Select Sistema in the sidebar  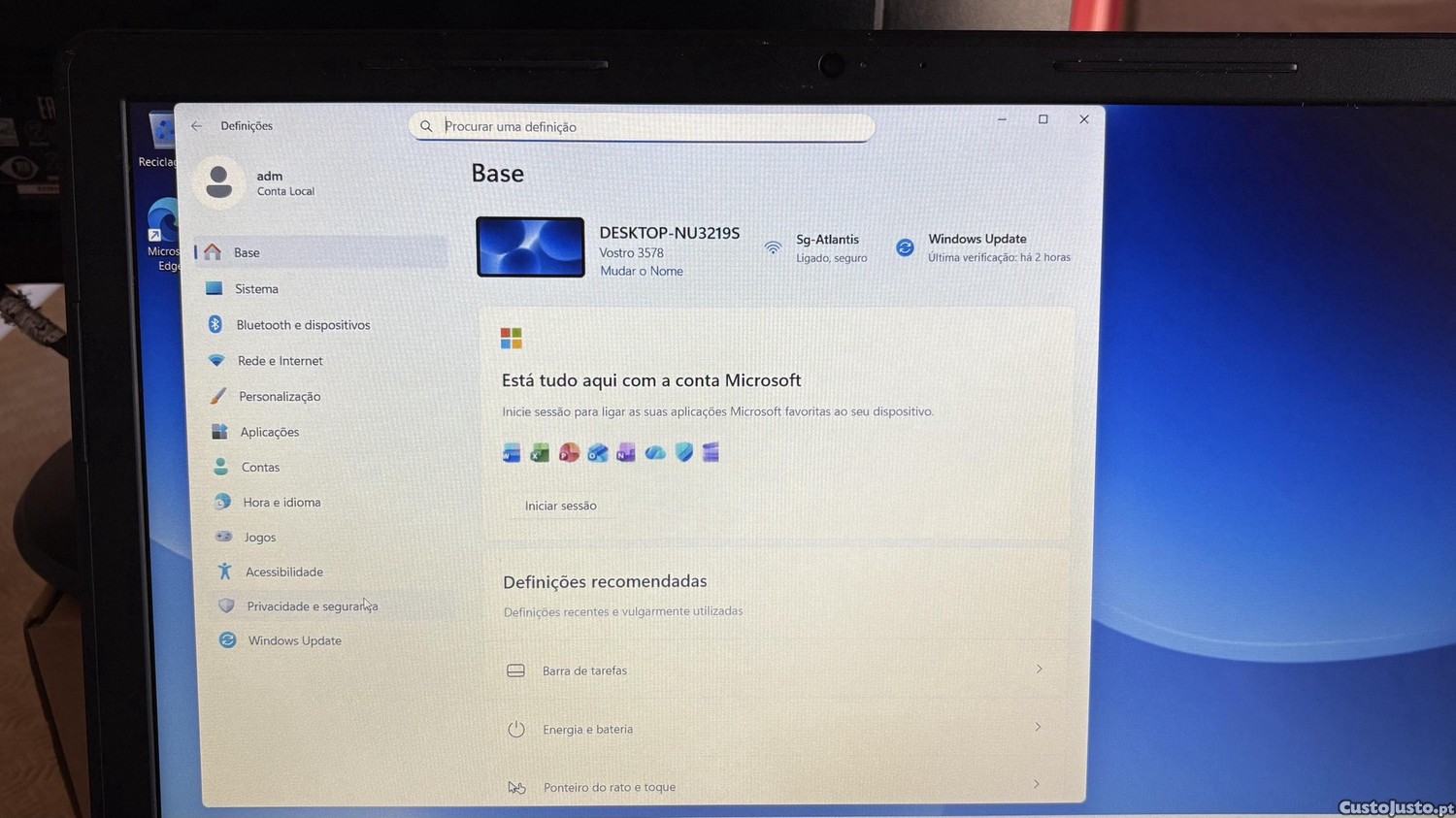click(x=256, y=289)
